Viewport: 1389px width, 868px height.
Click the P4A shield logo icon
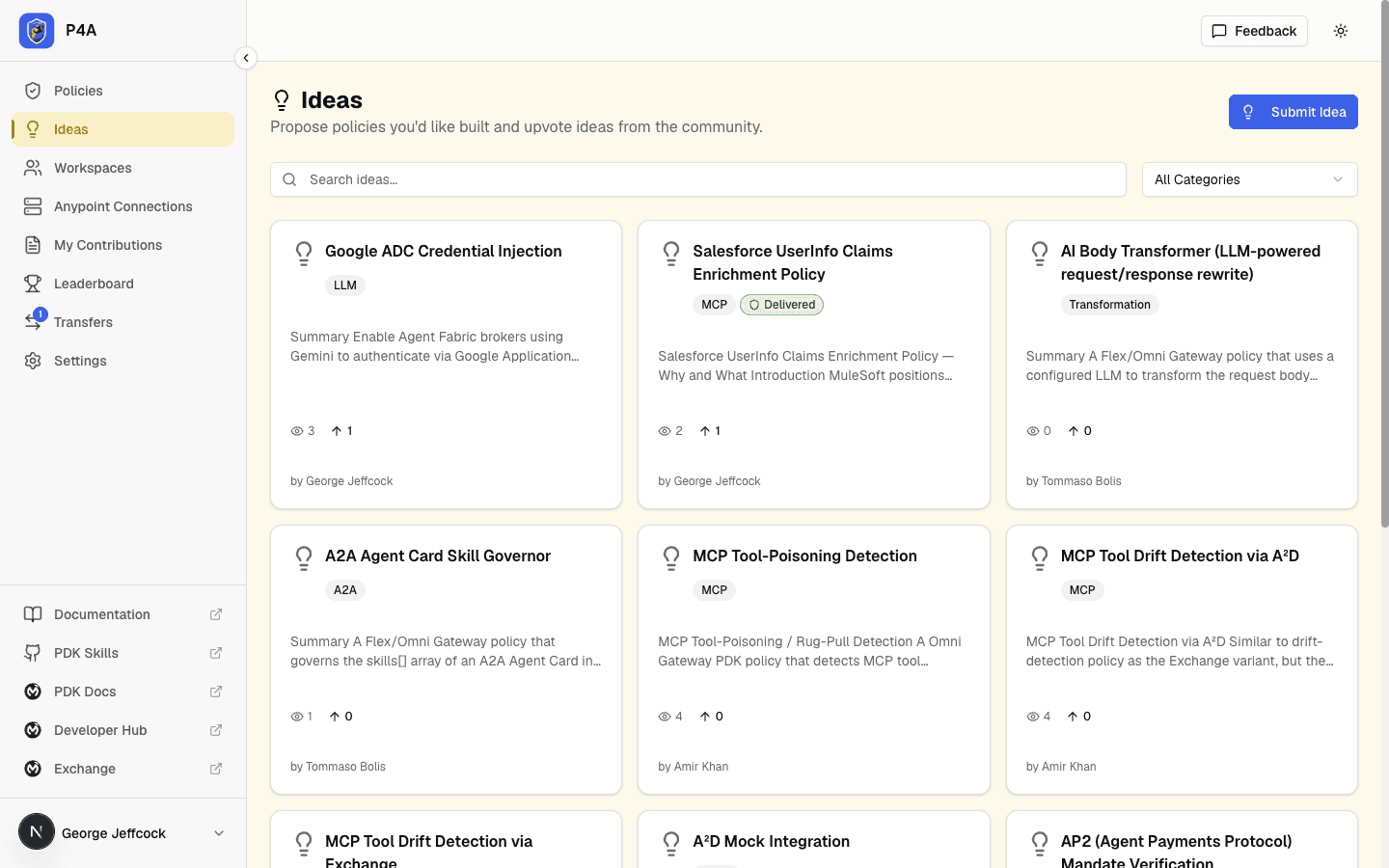37,31
